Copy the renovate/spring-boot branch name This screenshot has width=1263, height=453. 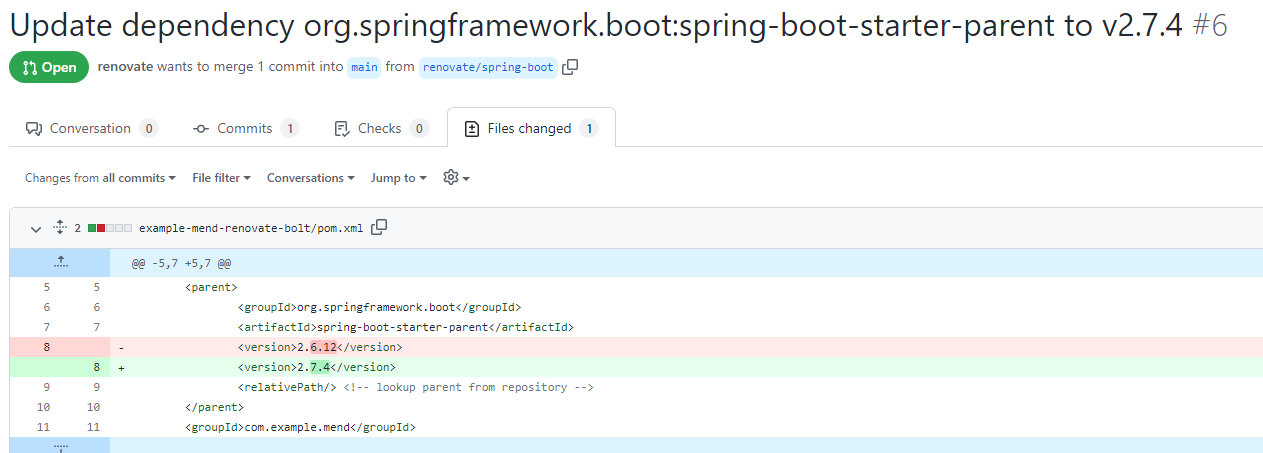click(x=570, y=67)
